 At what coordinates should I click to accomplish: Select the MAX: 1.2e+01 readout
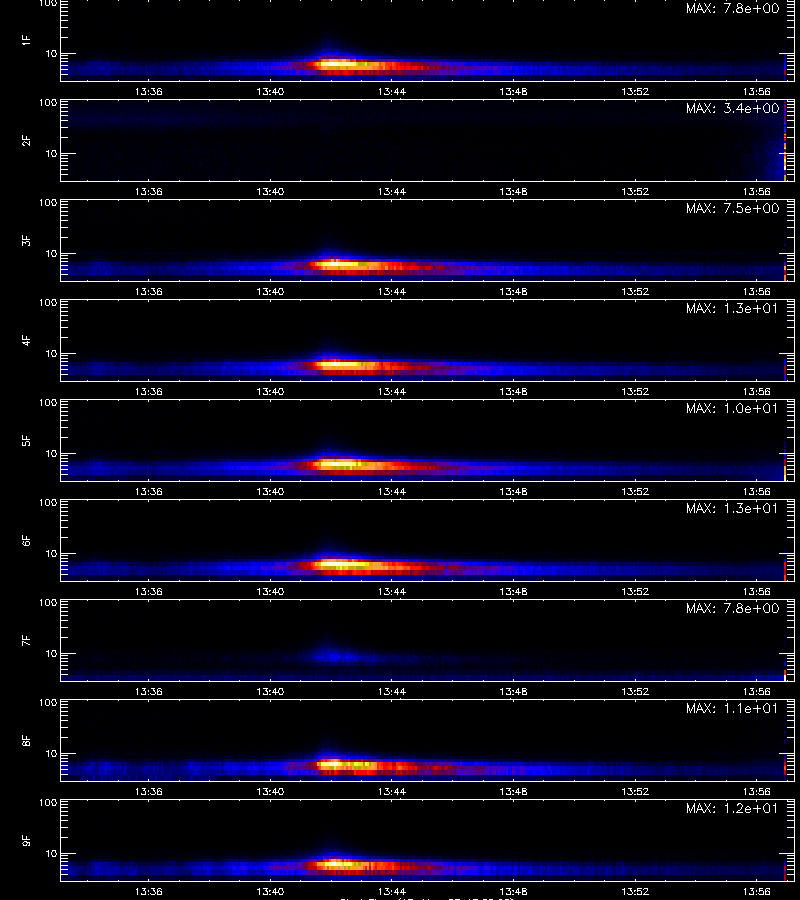pos(732,808)
